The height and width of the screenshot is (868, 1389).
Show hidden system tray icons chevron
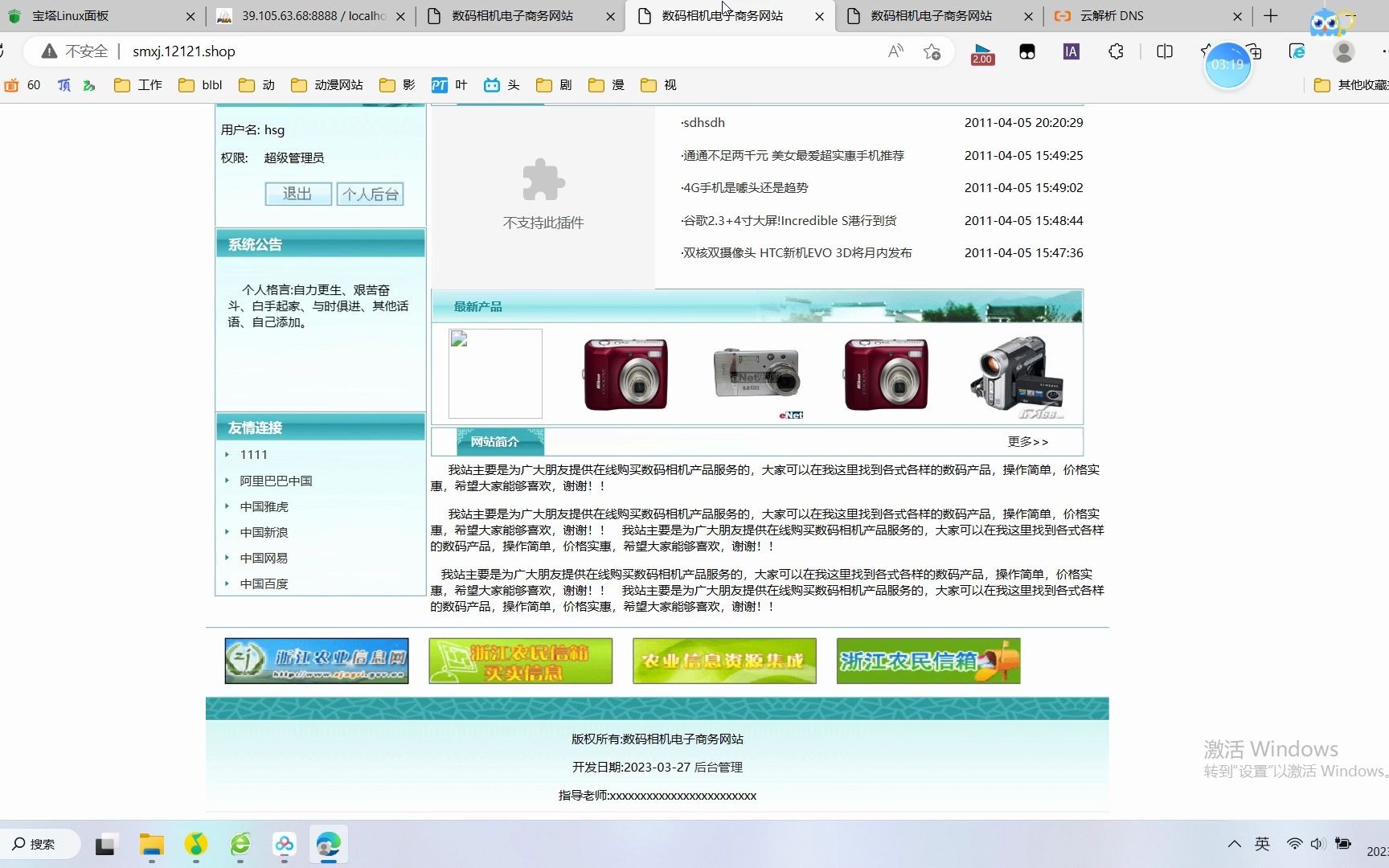coord(1234,844)
